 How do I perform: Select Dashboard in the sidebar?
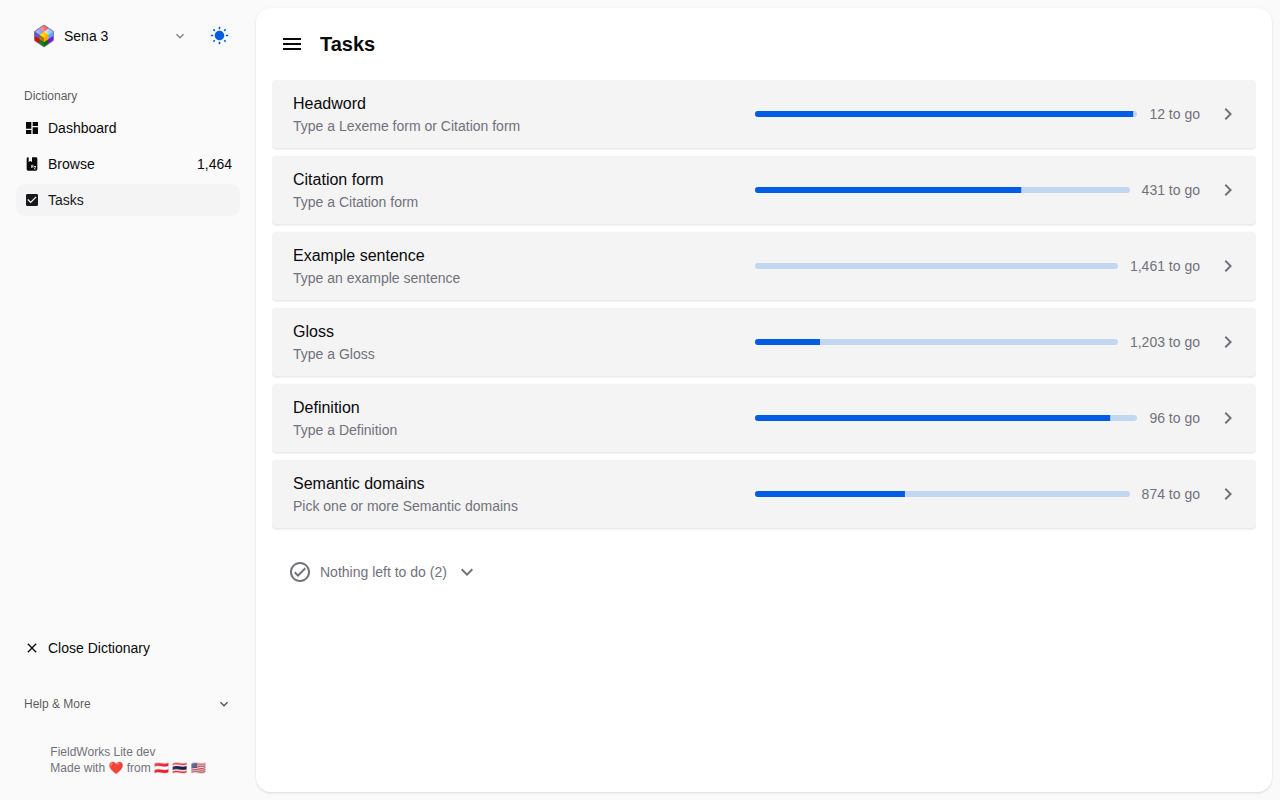tap(128, 128)
